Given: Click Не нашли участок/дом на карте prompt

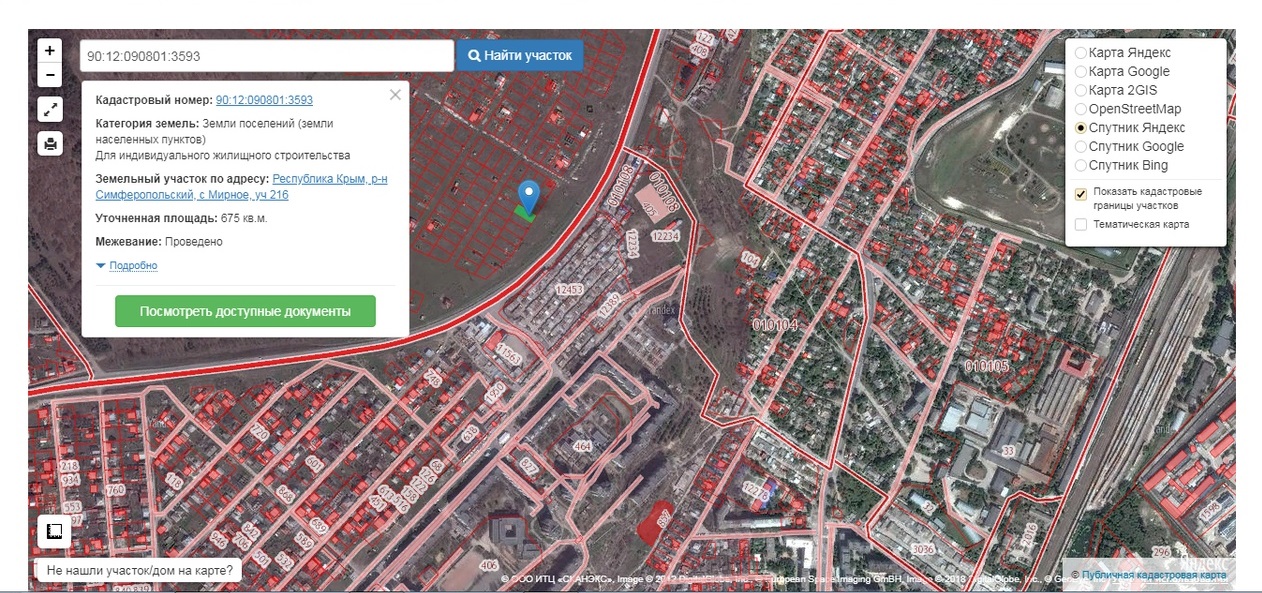Looking at the screenshot, I should (x=140, y=571).
